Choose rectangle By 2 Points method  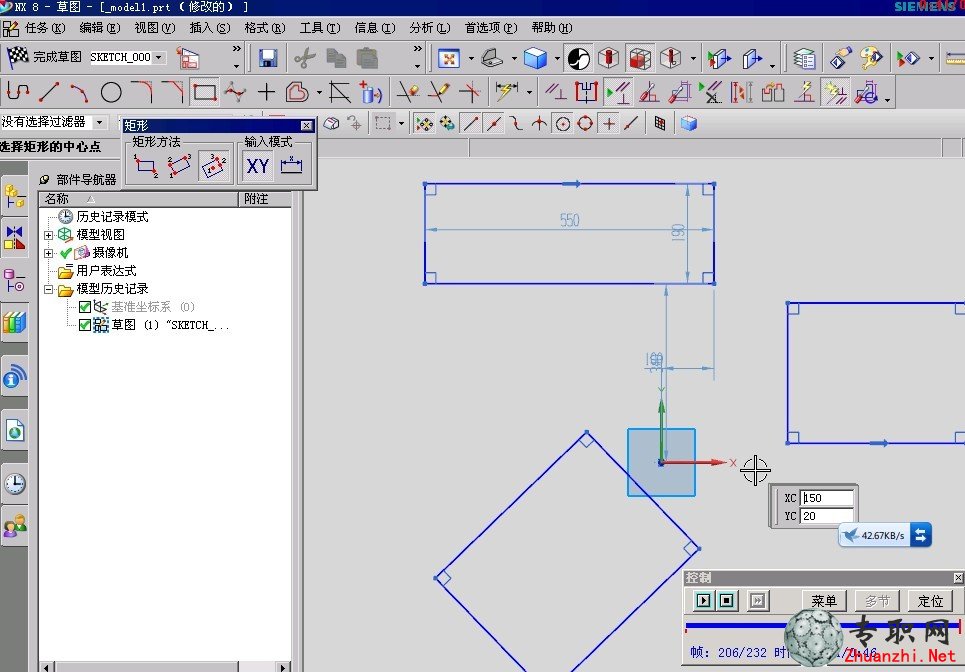click(x=146, y=166)
